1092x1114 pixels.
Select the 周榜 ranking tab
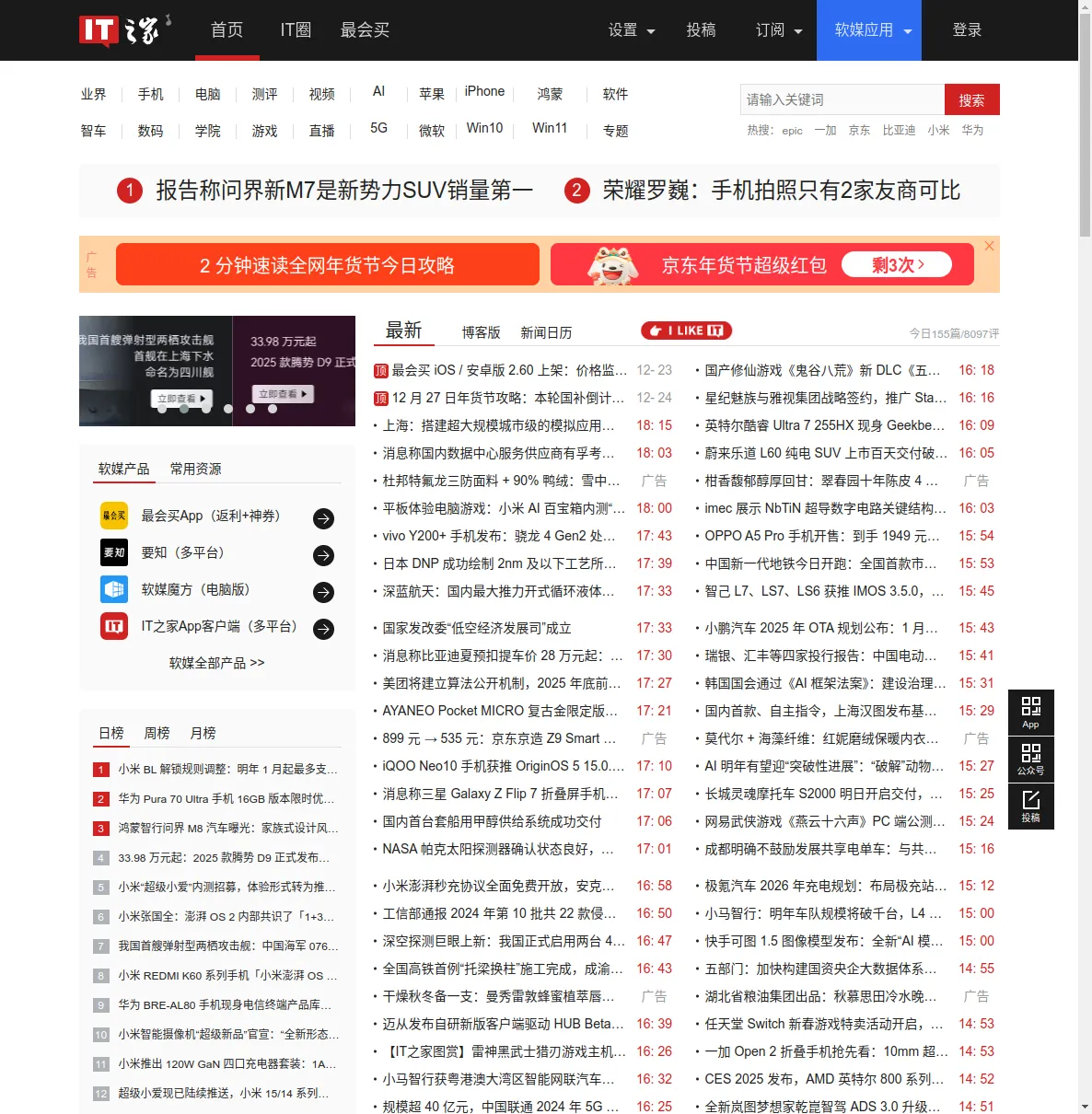(x=157, y=733)
